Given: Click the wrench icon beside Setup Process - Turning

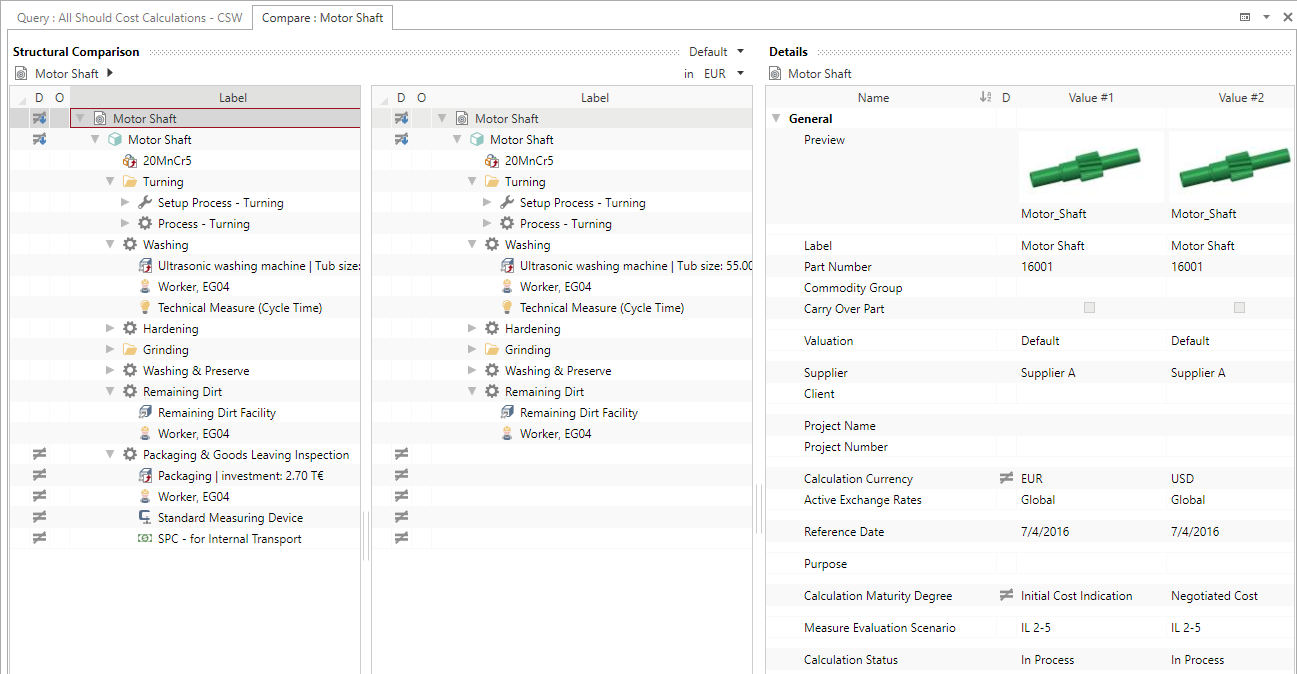Looking at the screenshot, I should (144, 203).
